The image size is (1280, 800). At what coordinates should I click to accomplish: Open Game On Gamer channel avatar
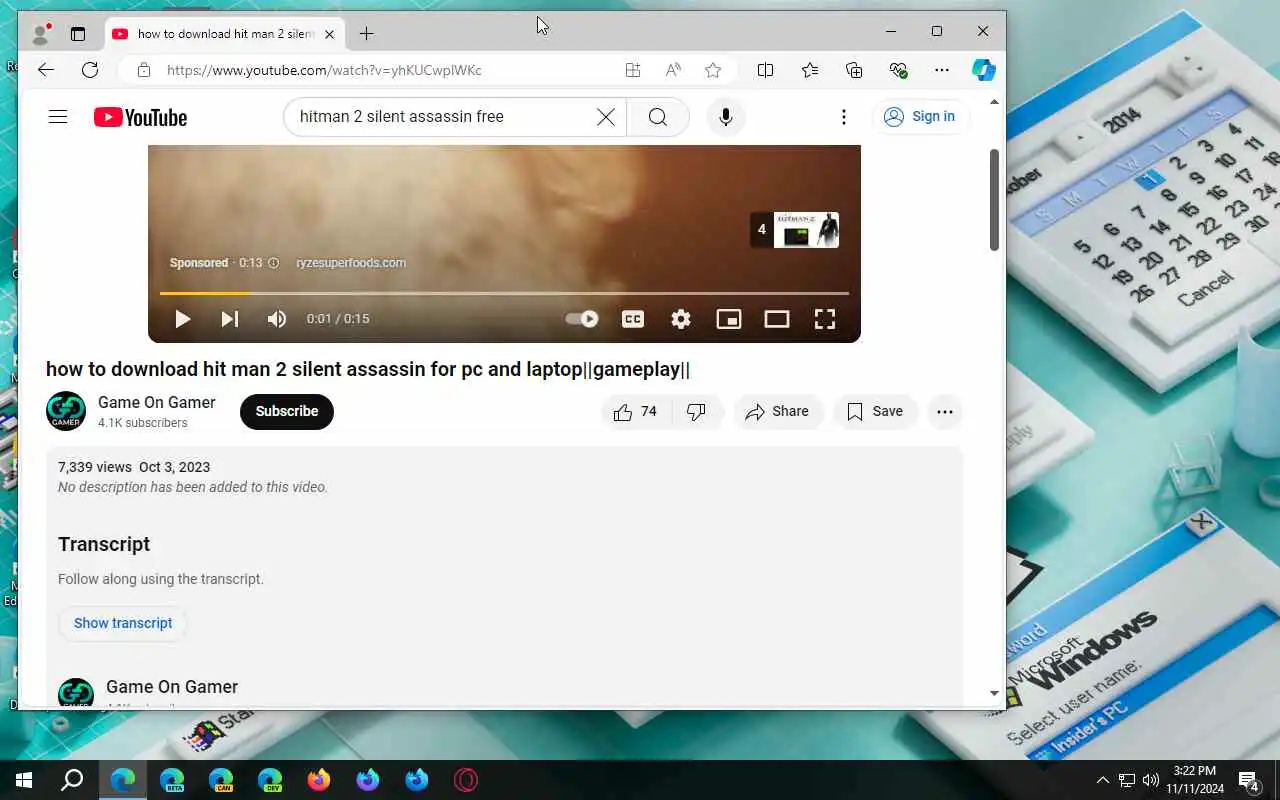[x=66, y=411]
